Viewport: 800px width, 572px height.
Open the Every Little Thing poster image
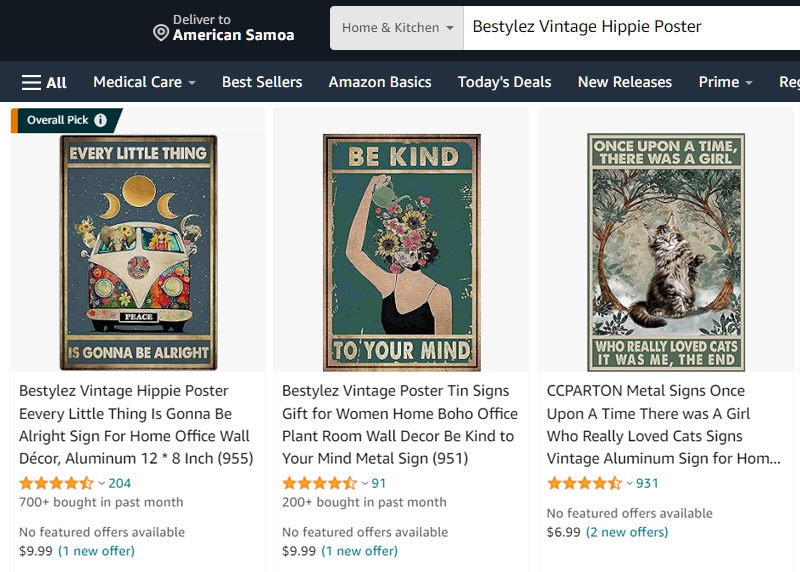pos(138,252)
